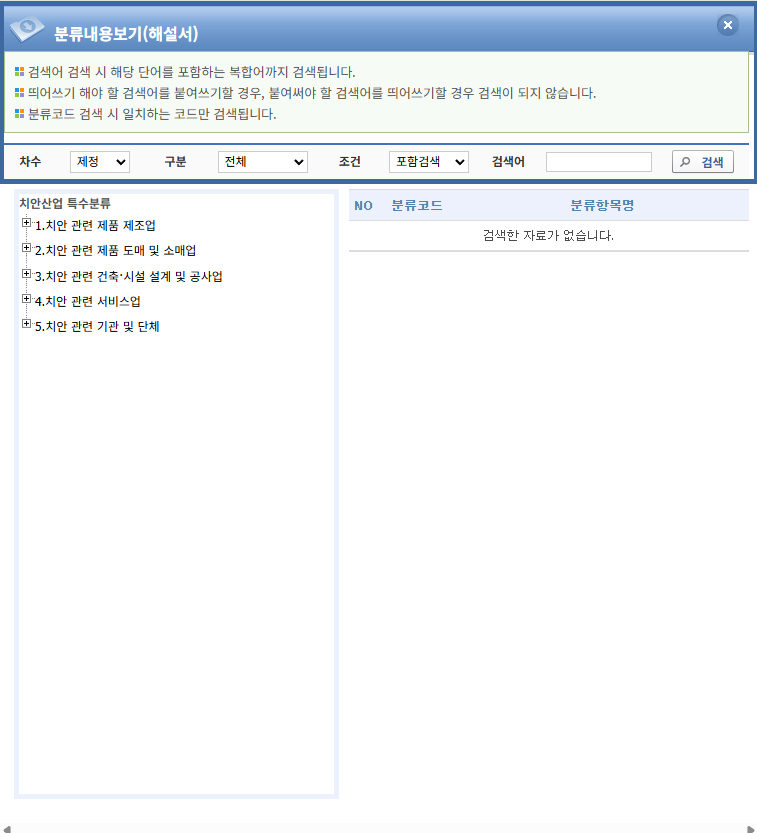Image resolution: width=757 pixels, height=833 pixels.
Task: Expand the 4.치안 관련 서비스업 node
Action: tap(26, 299)
